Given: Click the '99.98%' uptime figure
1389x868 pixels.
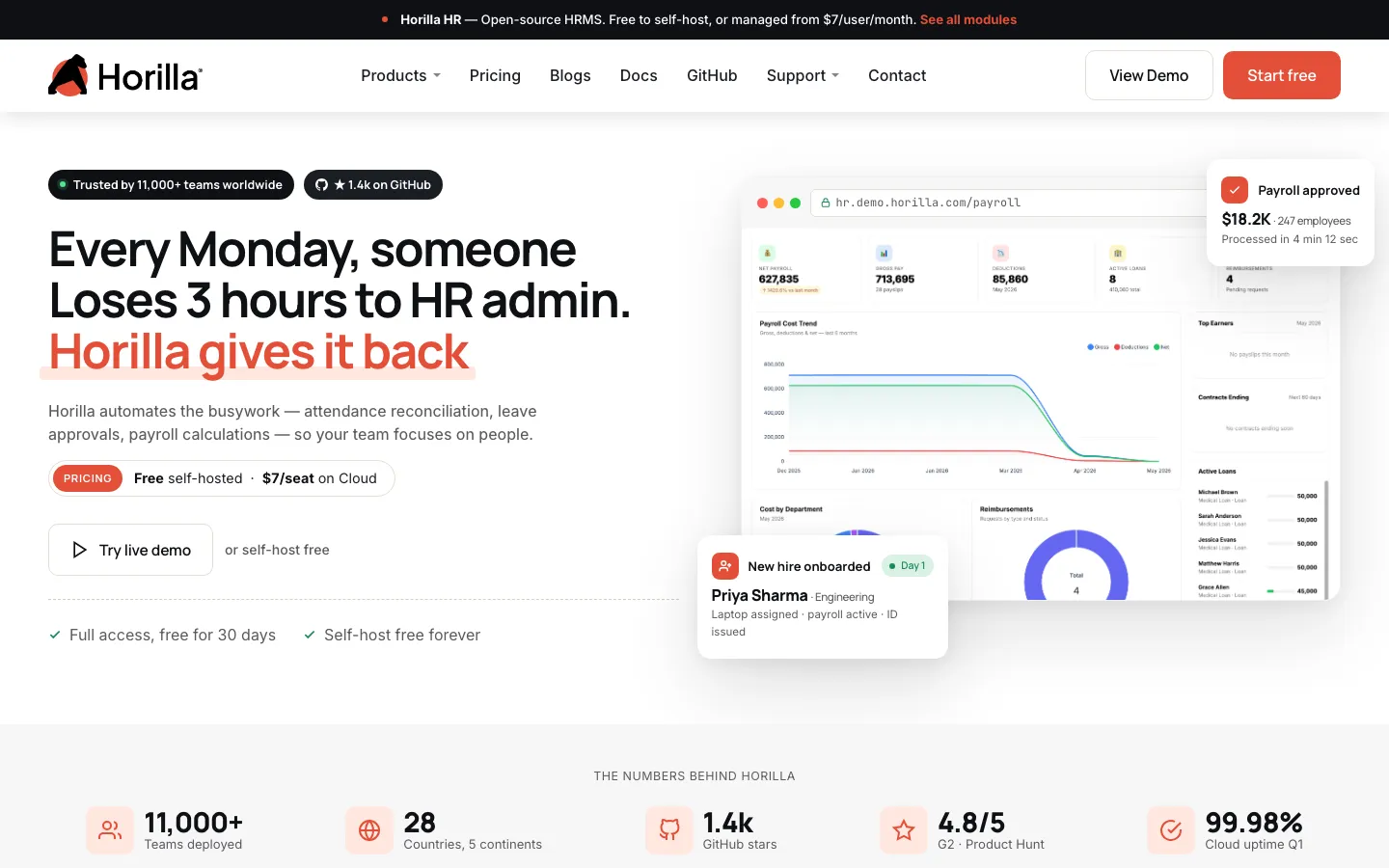Looking at the screenshot, I should [1254, 823].
